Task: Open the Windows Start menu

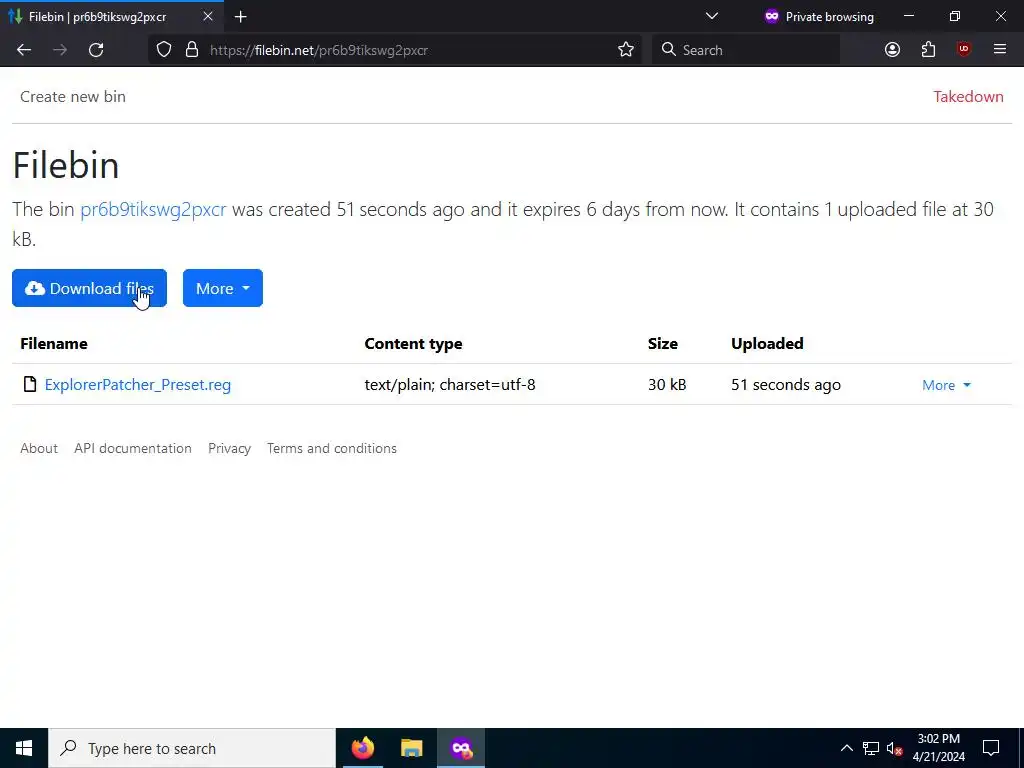Action: click(x=24, y=748)
